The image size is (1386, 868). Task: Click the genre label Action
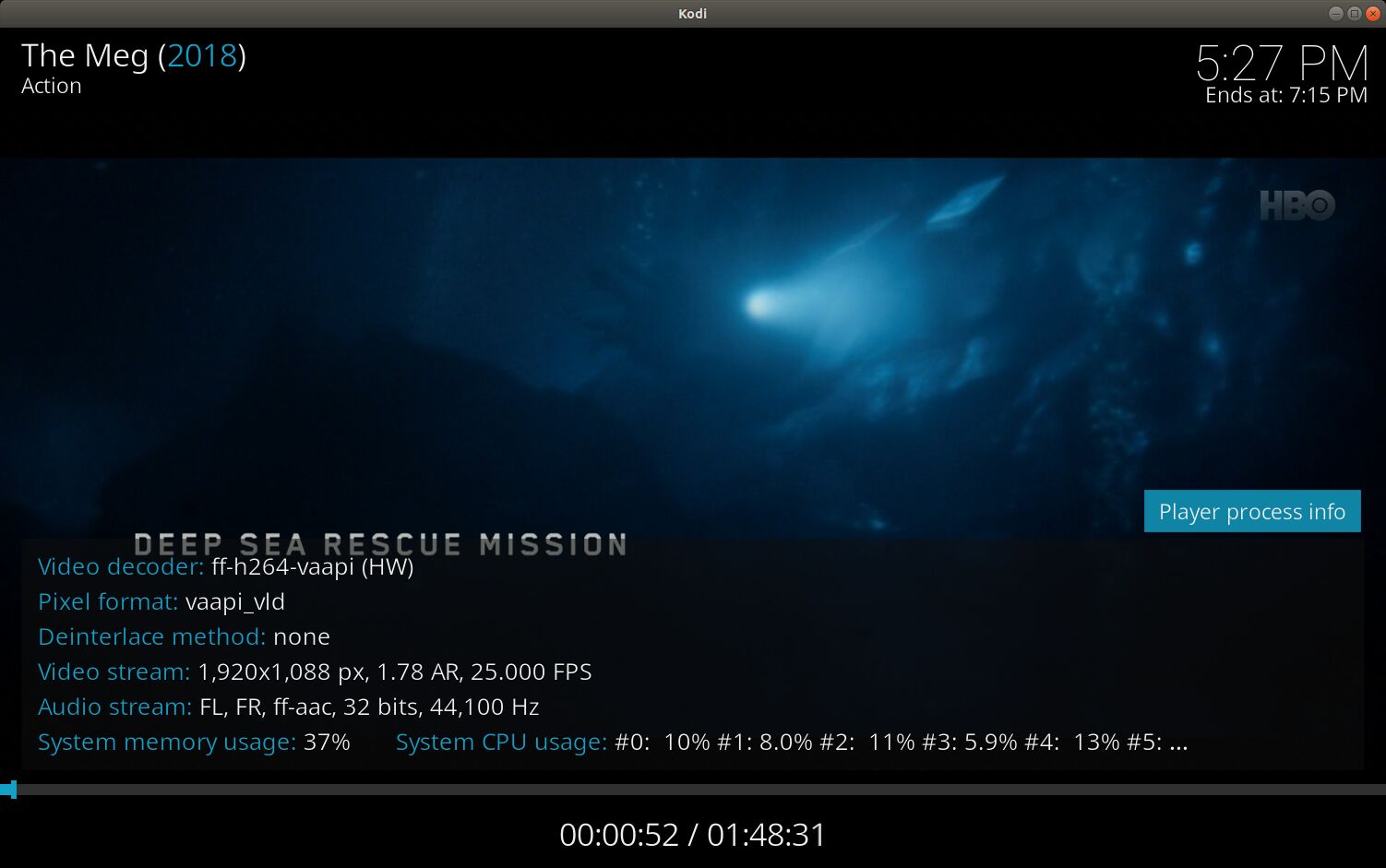[52, 86]
